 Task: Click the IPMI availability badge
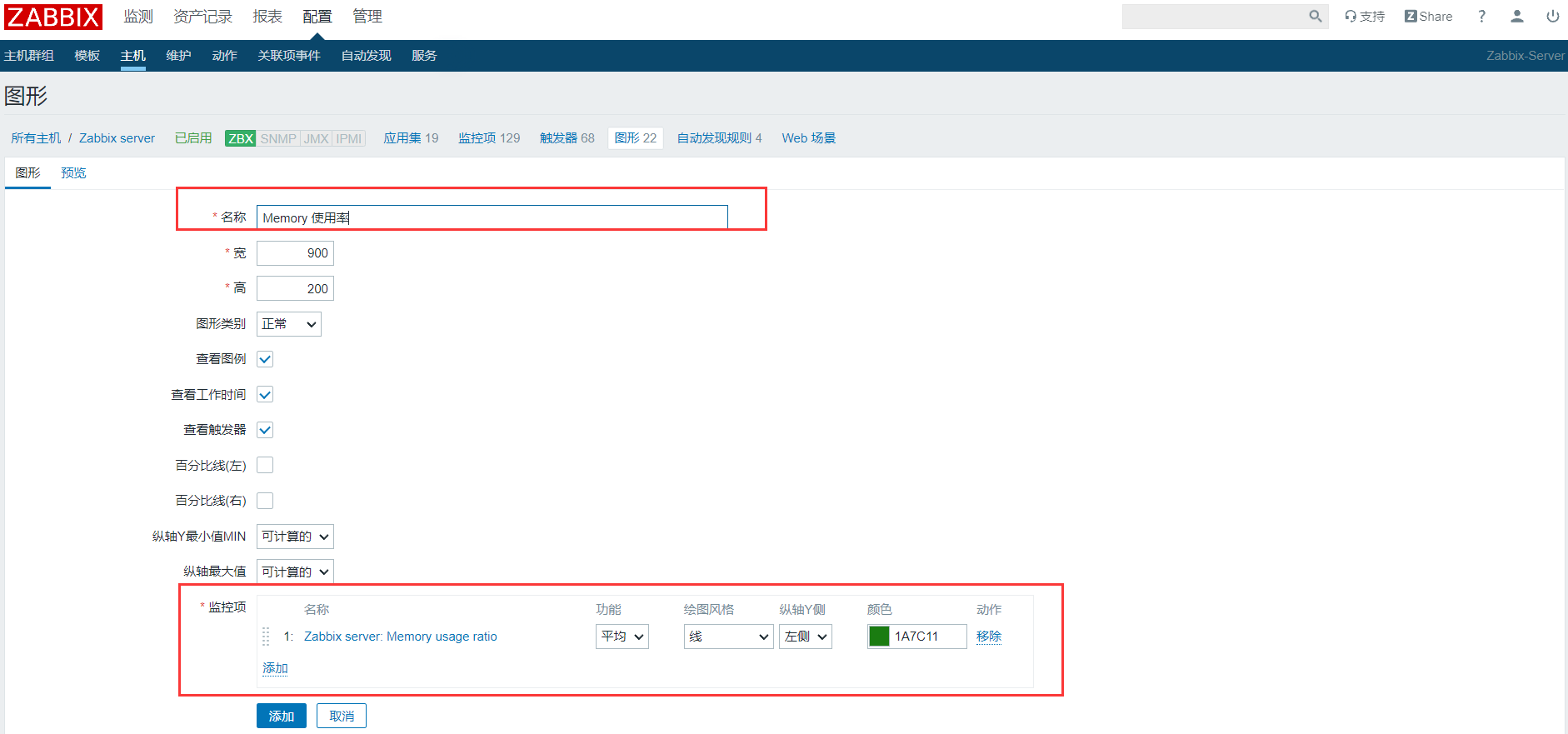[x=349, y=138]
